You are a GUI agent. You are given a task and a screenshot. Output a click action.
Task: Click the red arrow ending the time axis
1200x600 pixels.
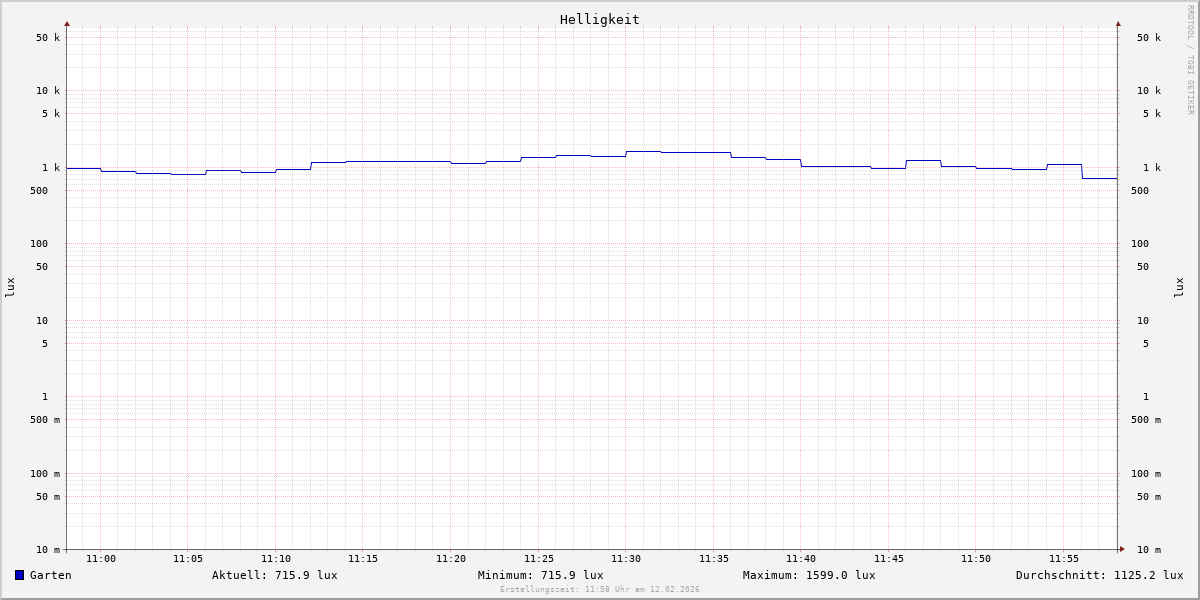point(1122,549)
